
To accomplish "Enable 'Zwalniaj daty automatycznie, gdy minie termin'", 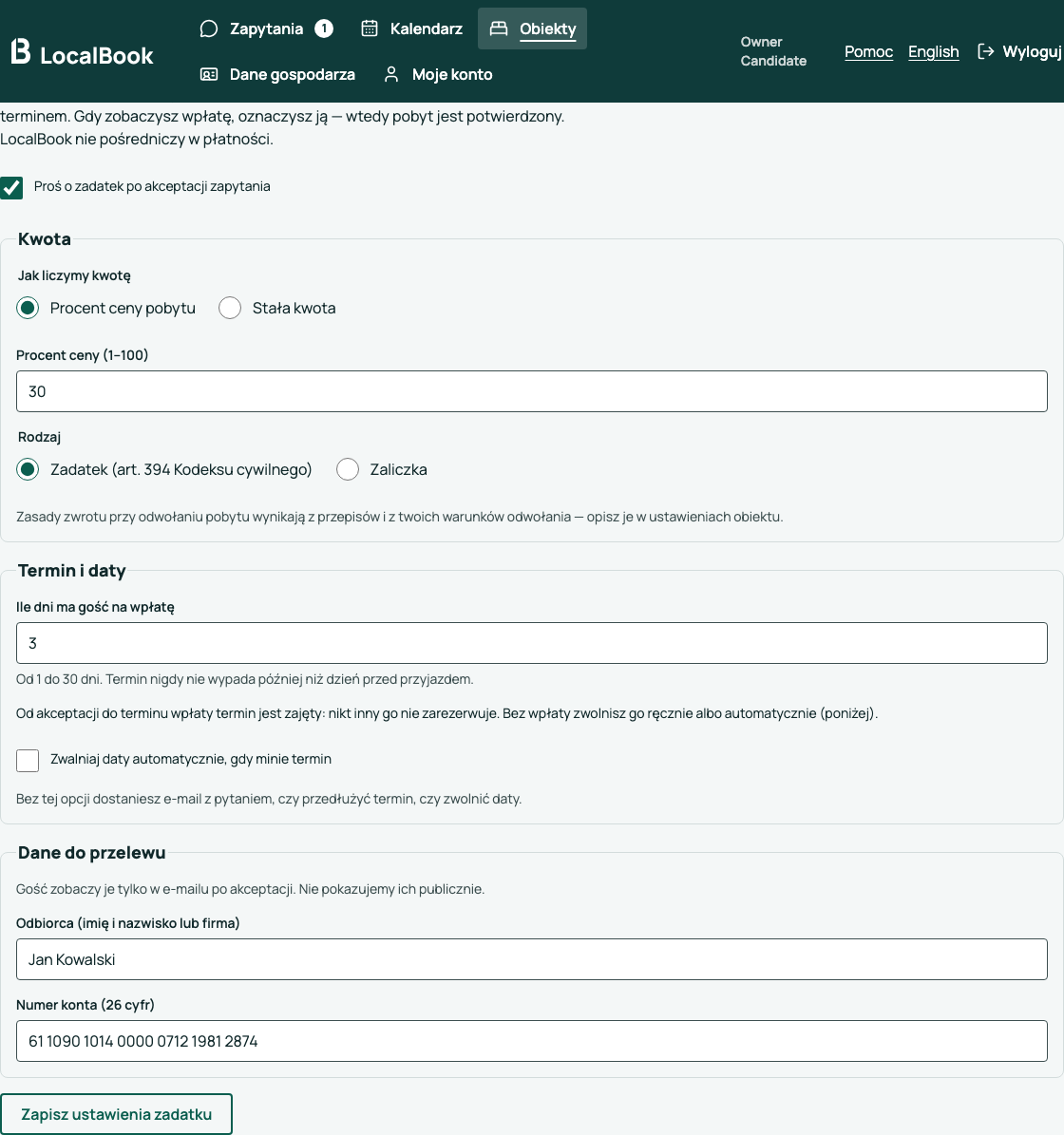I will [28, 761].
